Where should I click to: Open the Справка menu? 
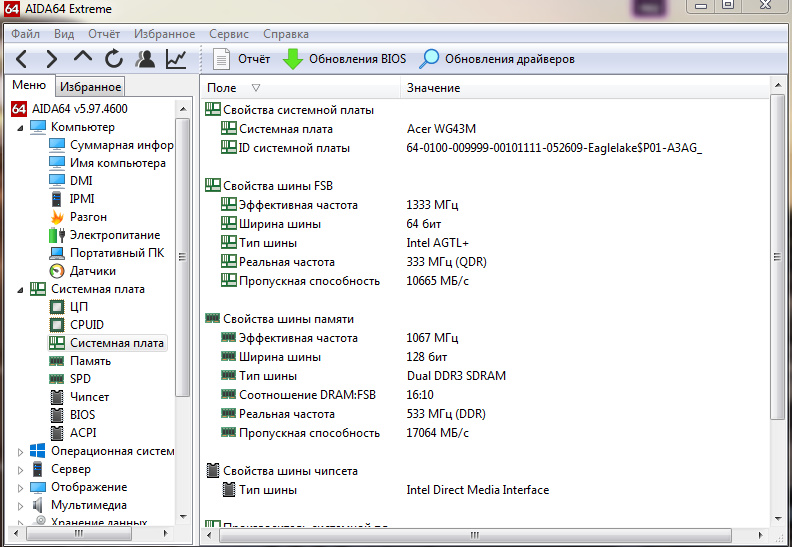tap(286, 34)
